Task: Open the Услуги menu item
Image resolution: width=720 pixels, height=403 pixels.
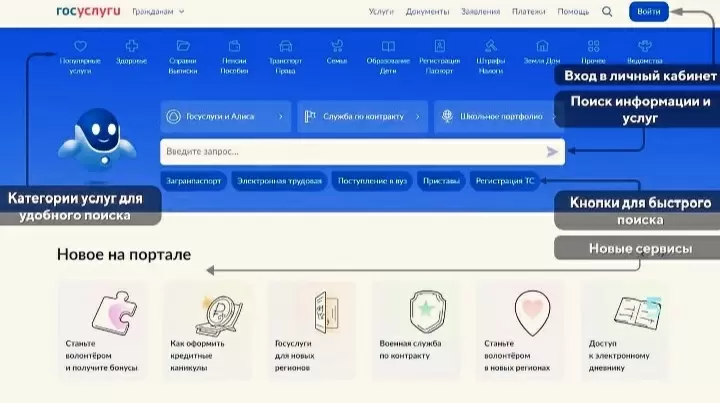Action: click(x=381, y=11)
